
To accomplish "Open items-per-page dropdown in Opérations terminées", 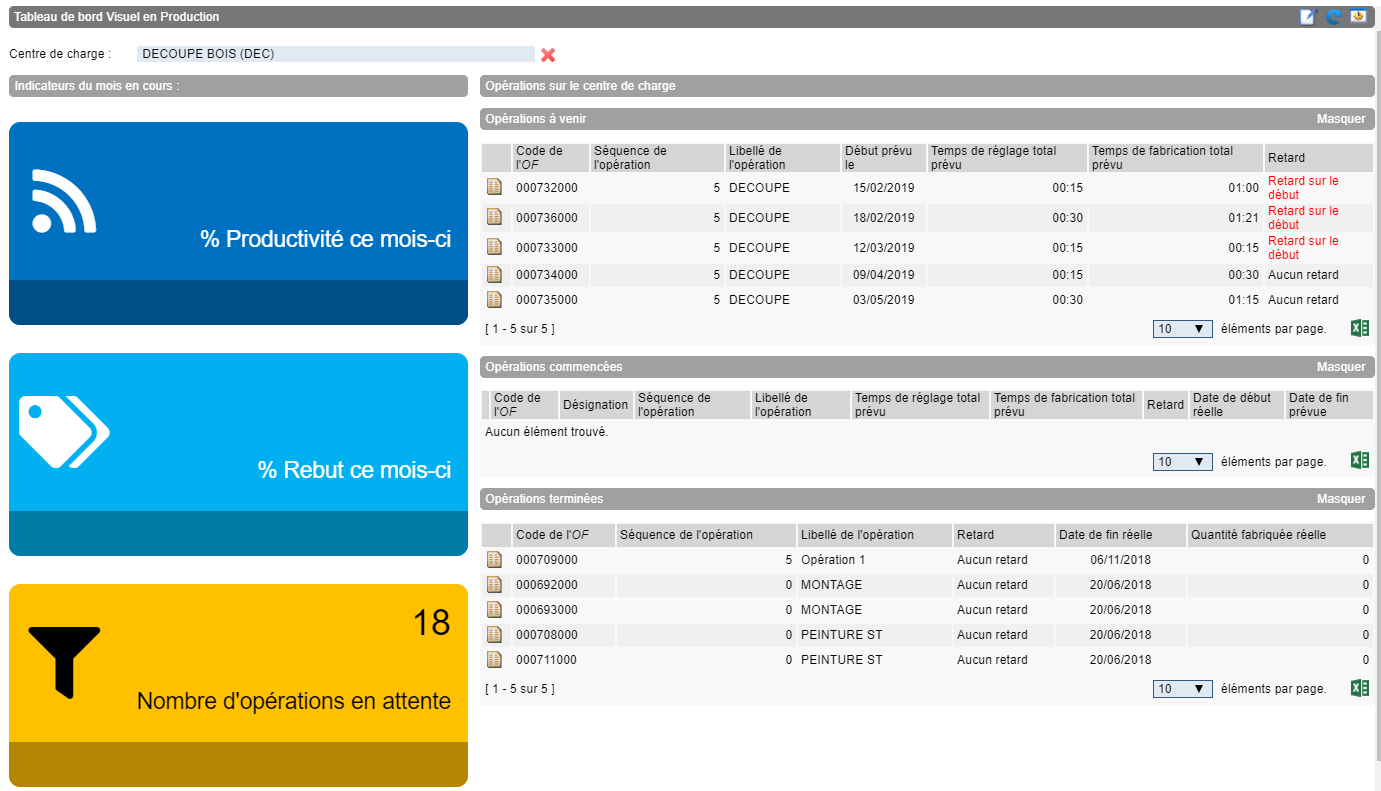I will (1182, 689).
